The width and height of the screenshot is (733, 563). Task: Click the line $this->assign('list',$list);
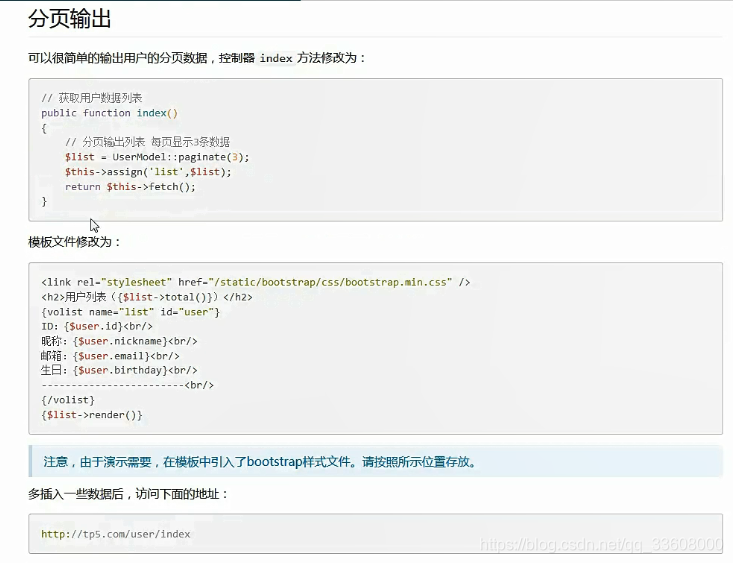coord(148,172)
